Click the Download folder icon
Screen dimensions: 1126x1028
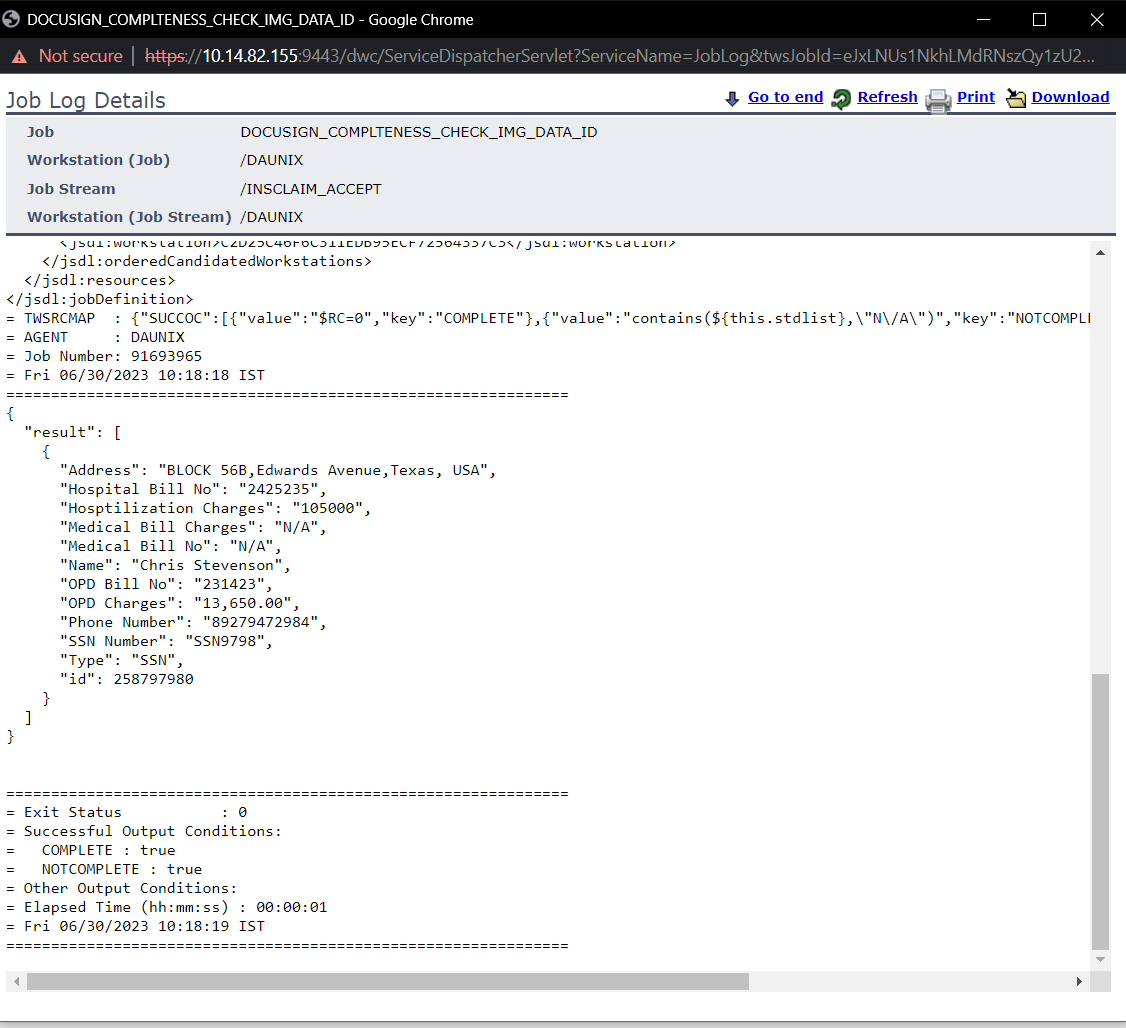[x=1016, y=98]
